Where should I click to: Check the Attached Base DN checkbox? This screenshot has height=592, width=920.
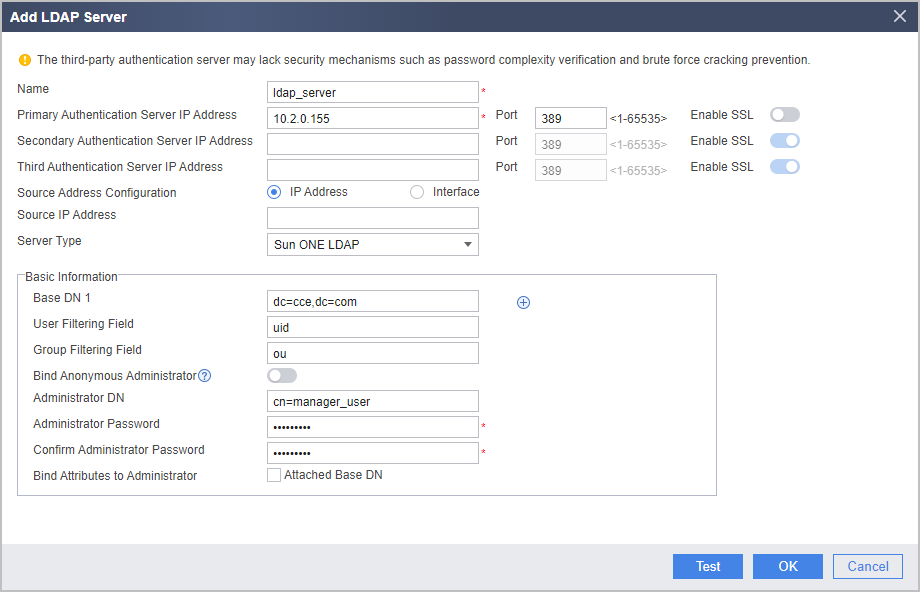[274, 475]
